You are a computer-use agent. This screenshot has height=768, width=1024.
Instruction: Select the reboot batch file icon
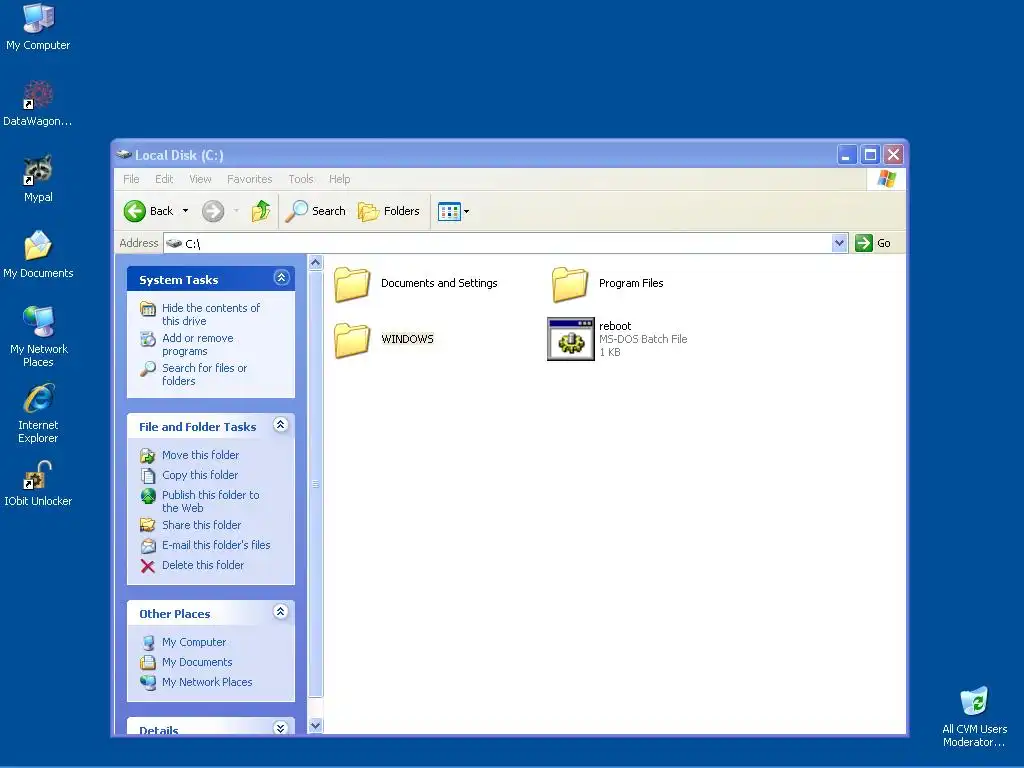tap(571, 339)
